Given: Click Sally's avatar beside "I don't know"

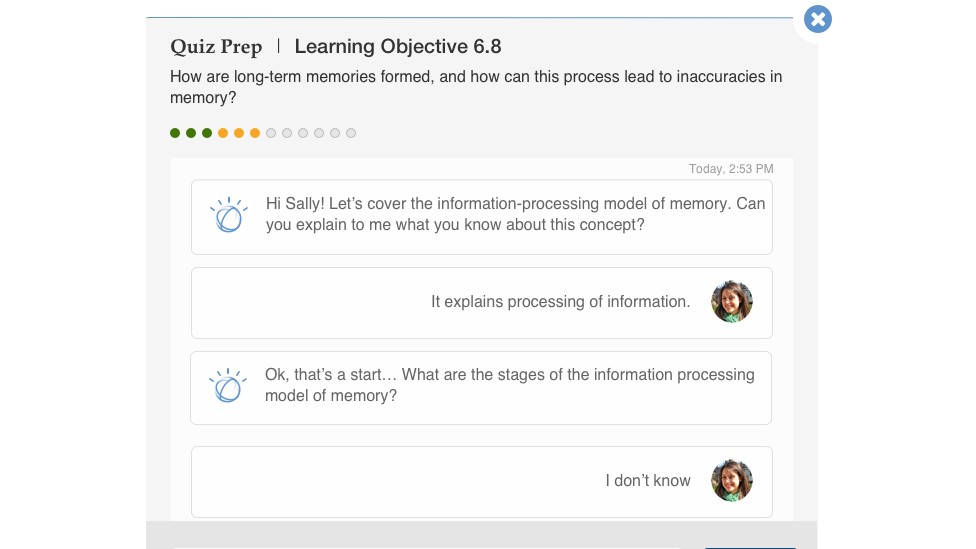Looking at the screenshot, I should (x=732, y=480).
